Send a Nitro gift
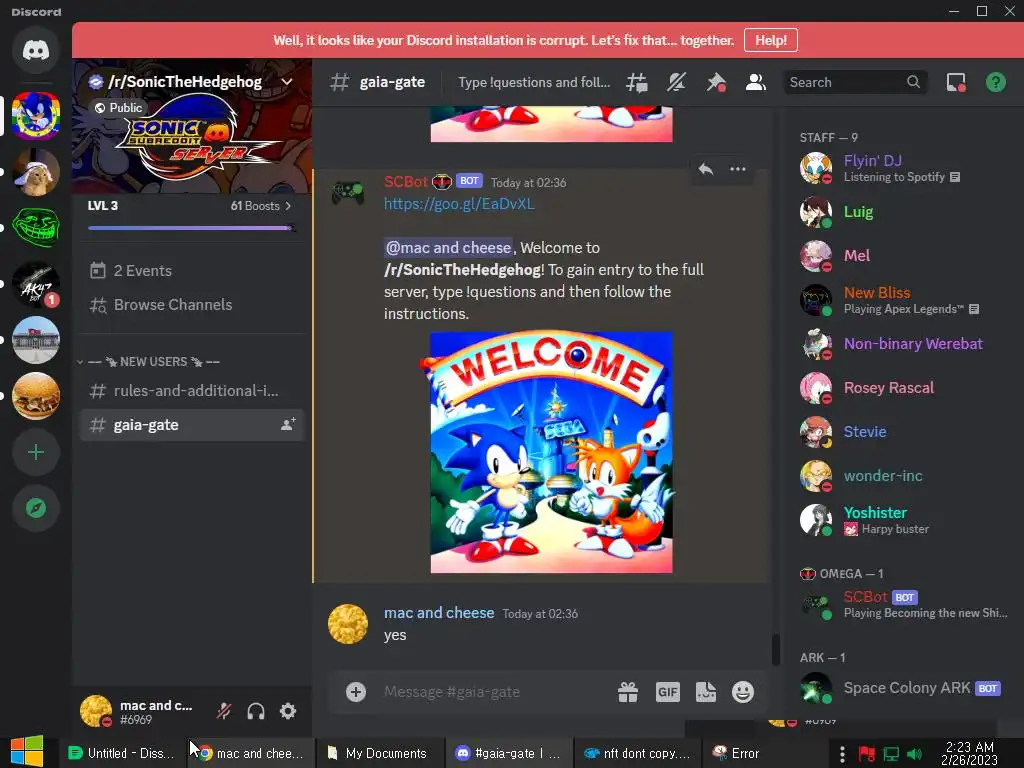 tap(628, 692)
